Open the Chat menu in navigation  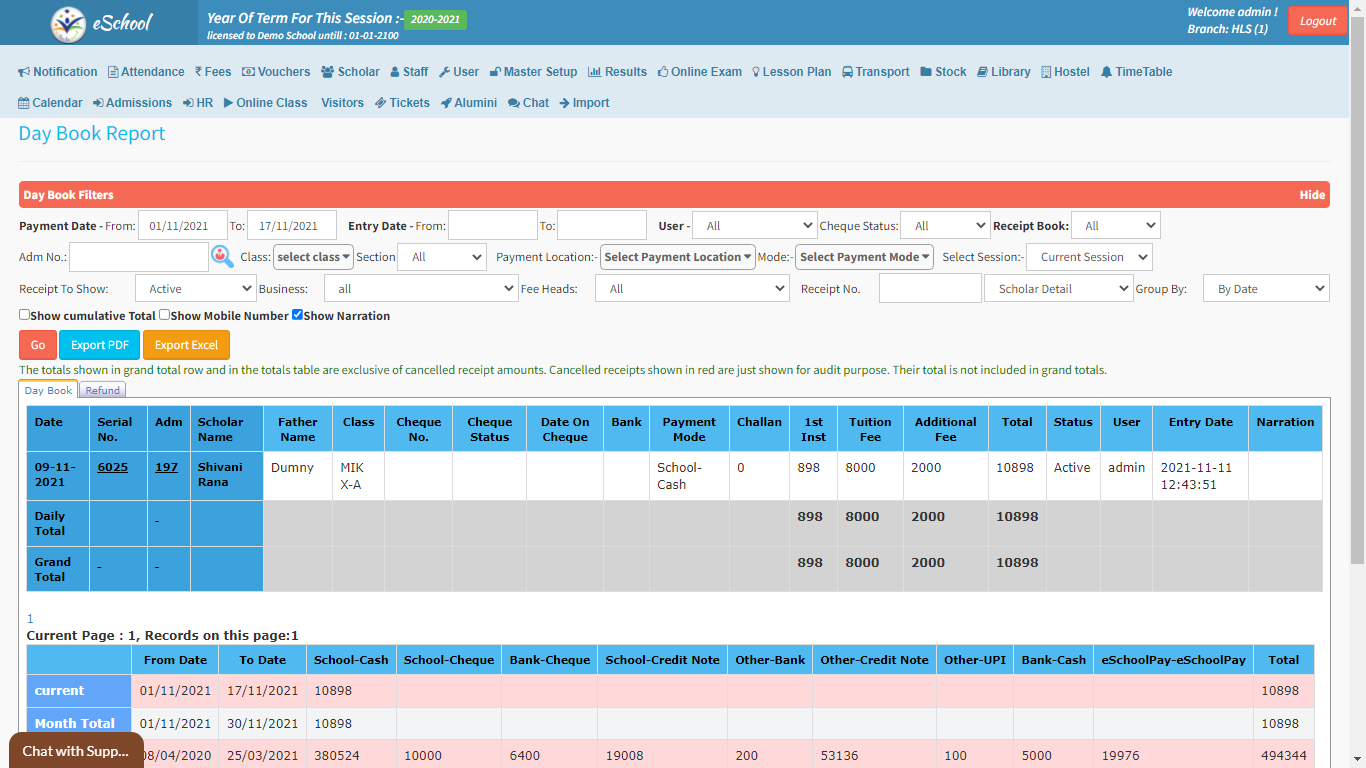click(x=528, y=103)
